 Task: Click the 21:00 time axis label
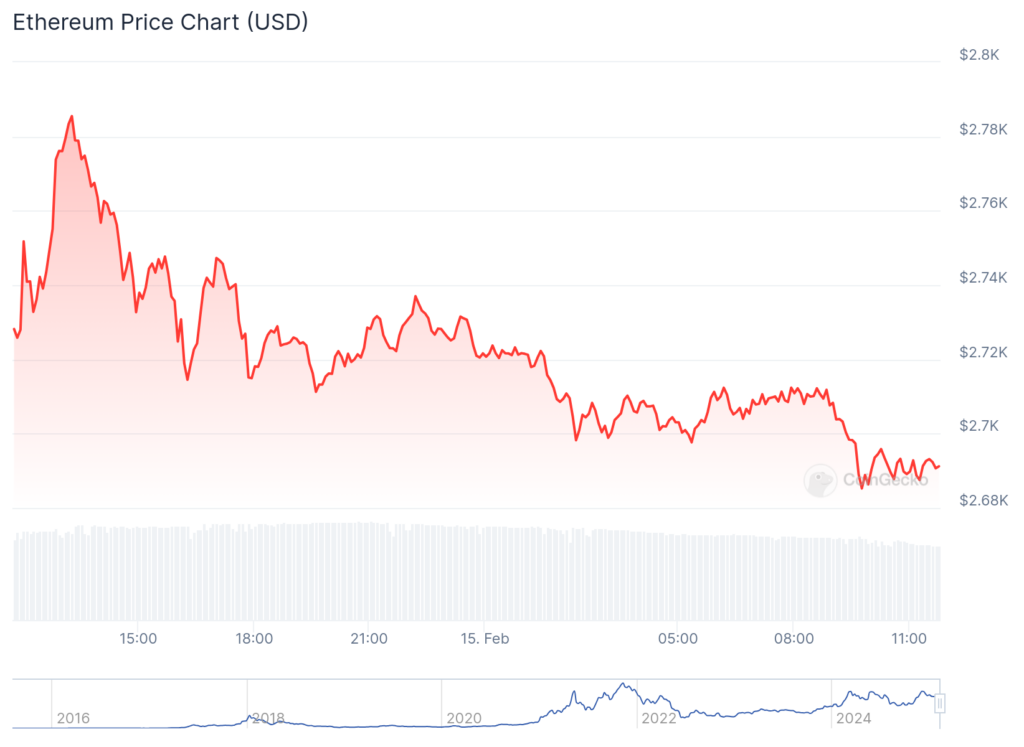369,638
